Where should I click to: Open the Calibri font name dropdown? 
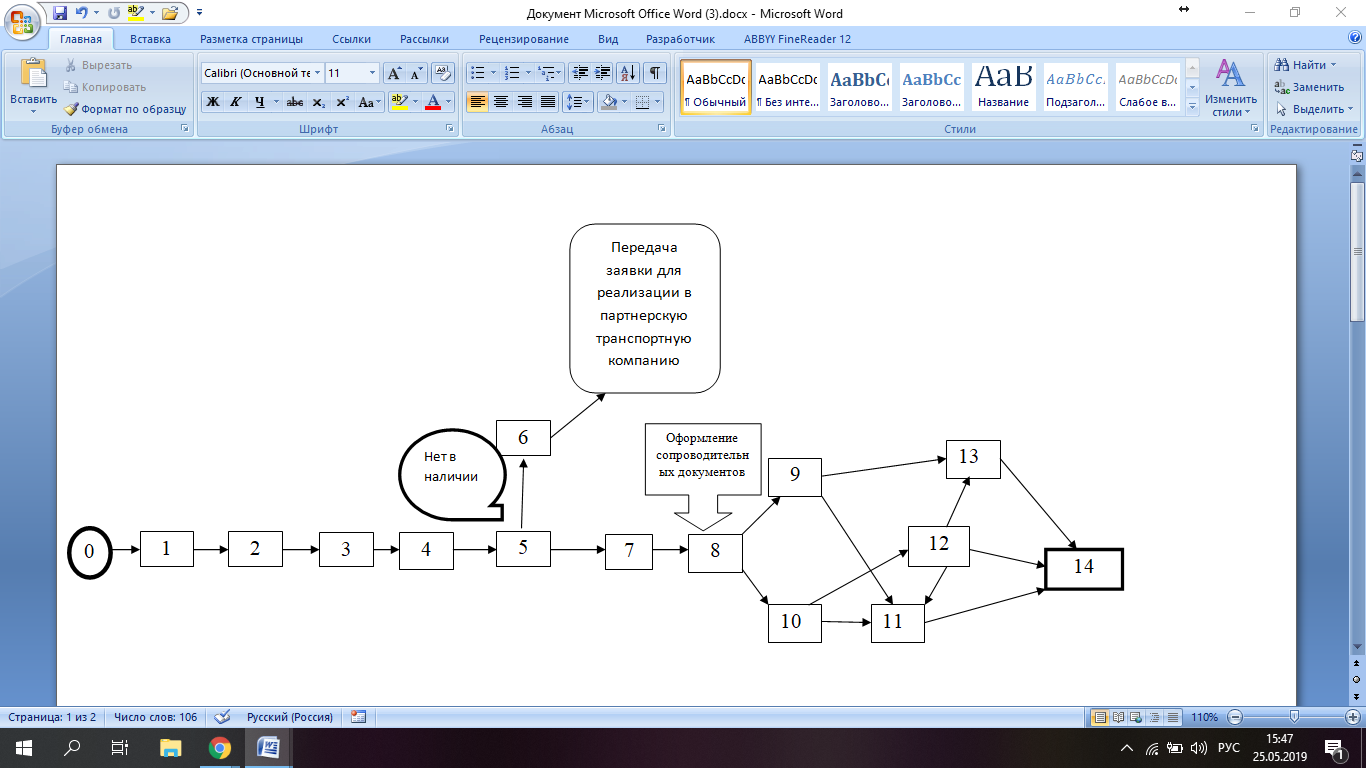click(318, 73)
